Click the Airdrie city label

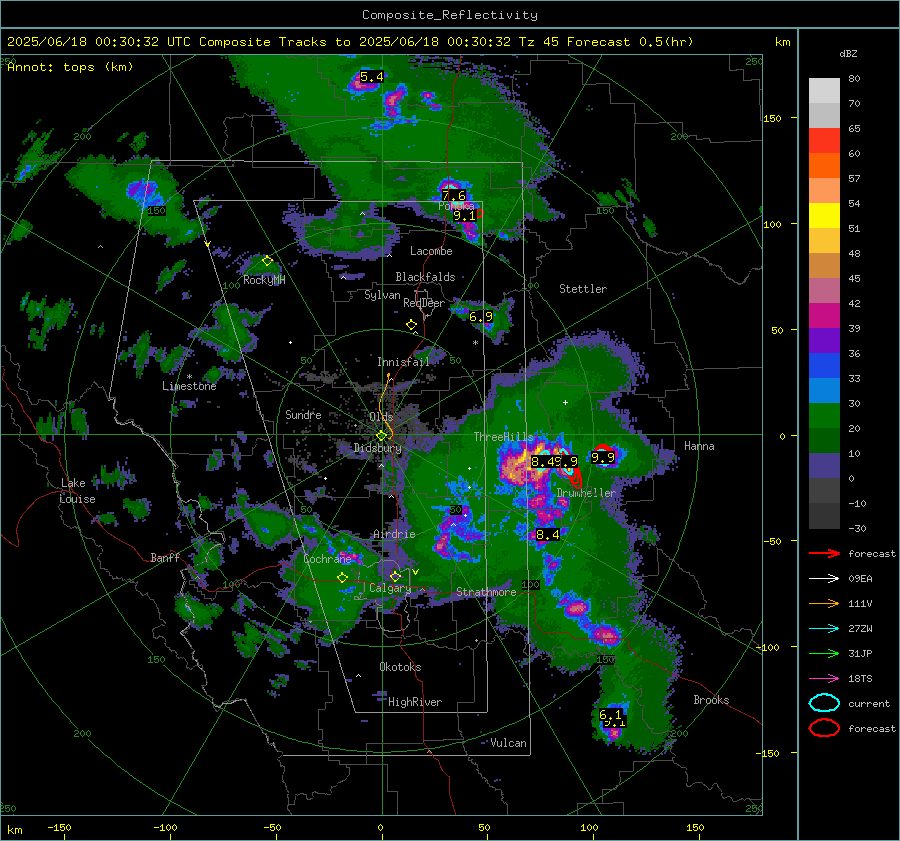[394, 534]
